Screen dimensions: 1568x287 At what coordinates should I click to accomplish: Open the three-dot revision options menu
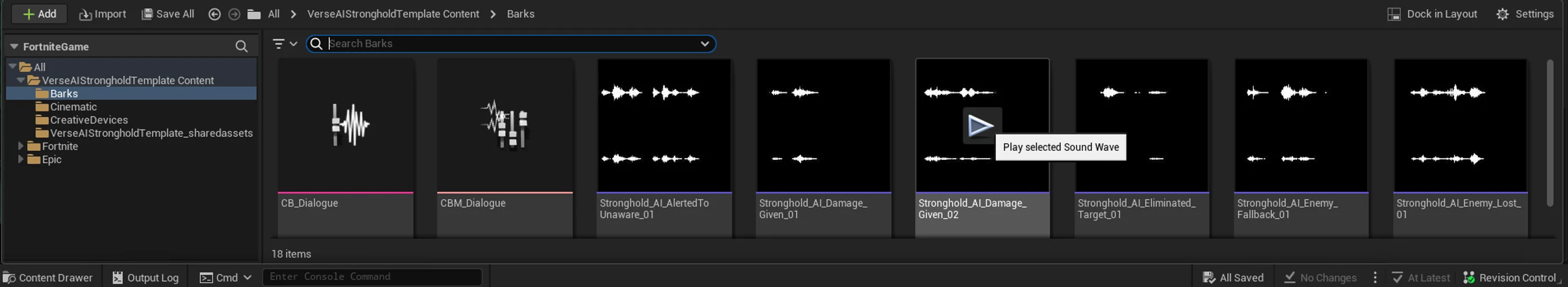1375,278
